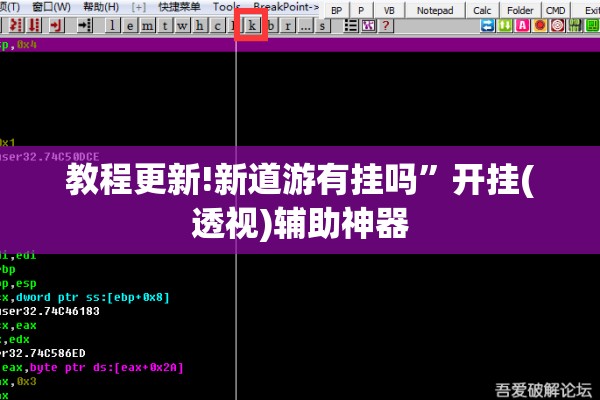Viewport: 600px width, 400px height.
Task: Open Folder using the toolbar button
Action: tap(520, 10)
